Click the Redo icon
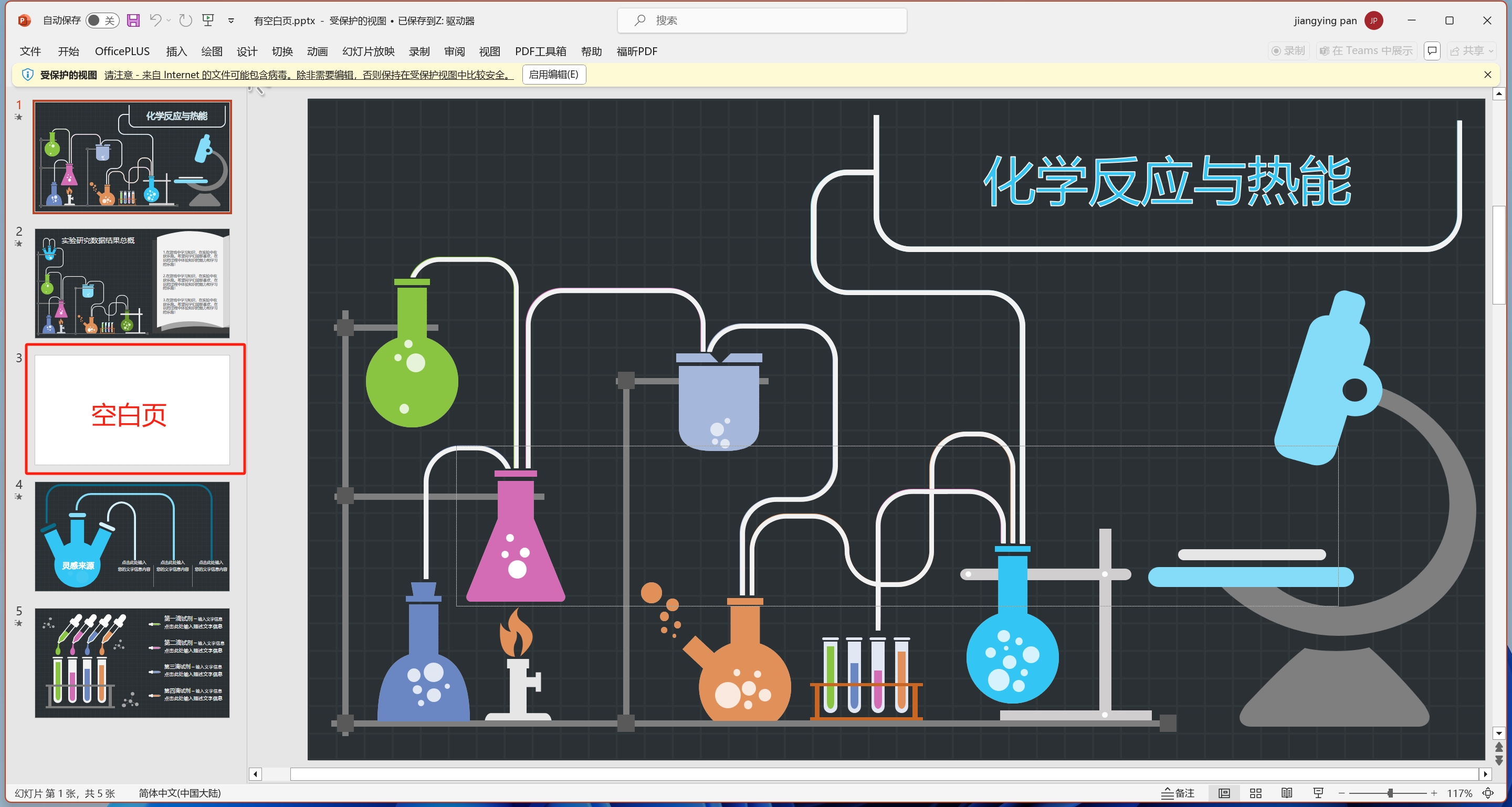 point(185,20)
